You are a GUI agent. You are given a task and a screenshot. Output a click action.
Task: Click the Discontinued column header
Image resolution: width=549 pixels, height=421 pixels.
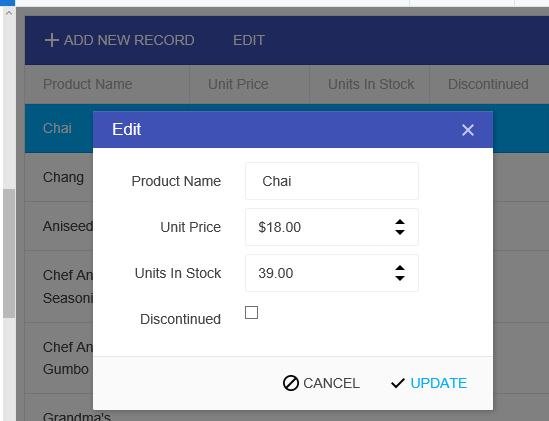pos(489,84)
